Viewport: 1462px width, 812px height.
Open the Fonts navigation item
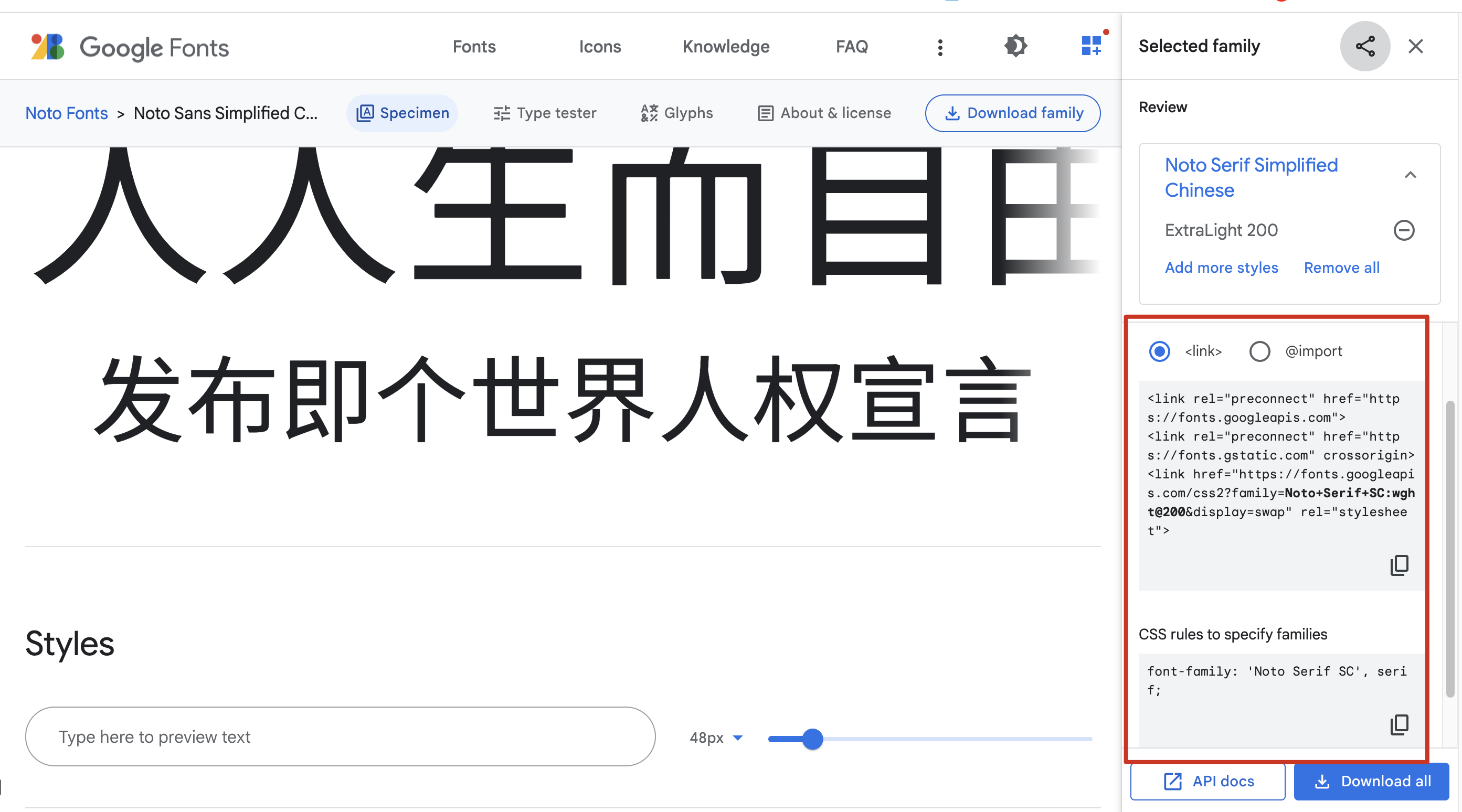pyautogui.click(x=474, y=46)
